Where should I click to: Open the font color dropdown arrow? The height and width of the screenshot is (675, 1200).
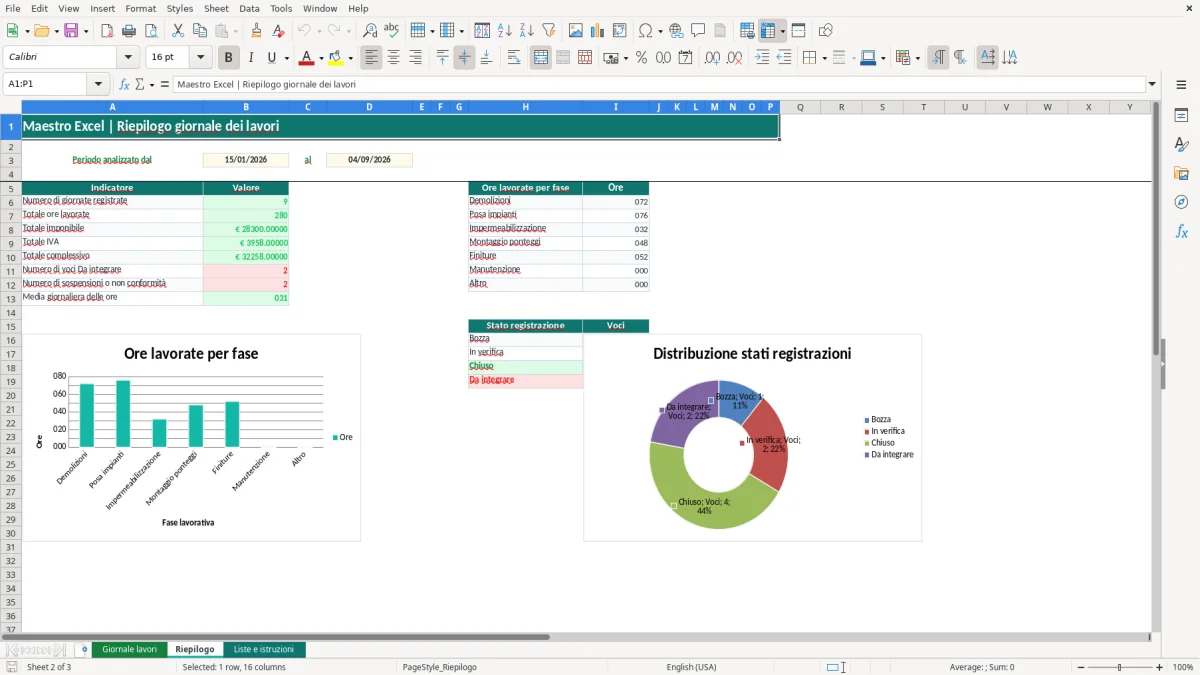coord(320,58)
